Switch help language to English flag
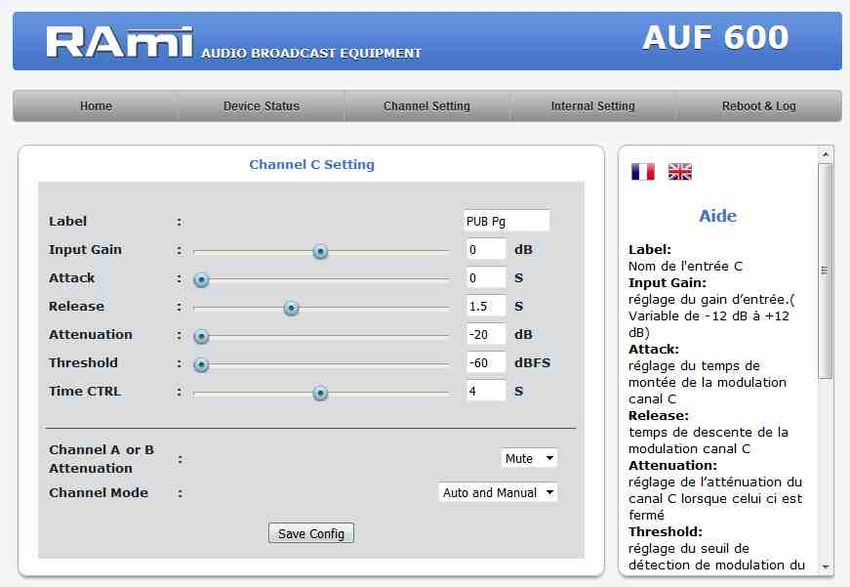850x587 pixels. click(x=680, y=172)
